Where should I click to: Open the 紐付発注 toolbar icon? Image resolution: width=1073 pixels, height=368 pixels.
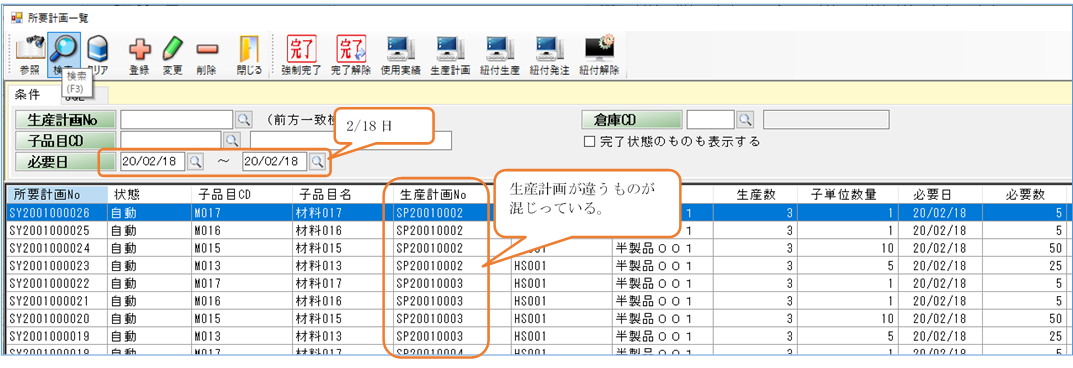click(550, 54)
